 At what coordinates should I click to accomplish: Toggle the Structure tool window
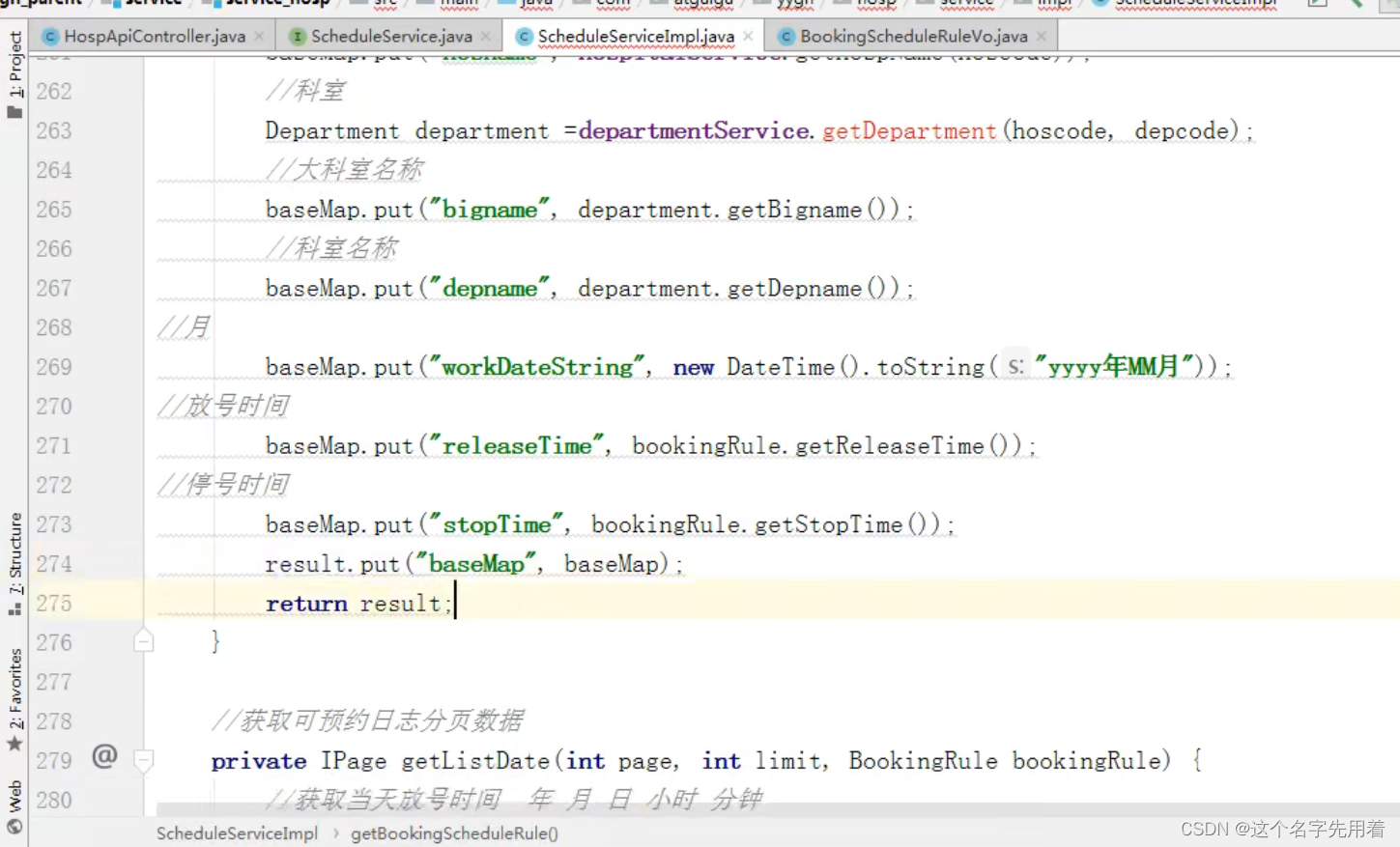14,553
